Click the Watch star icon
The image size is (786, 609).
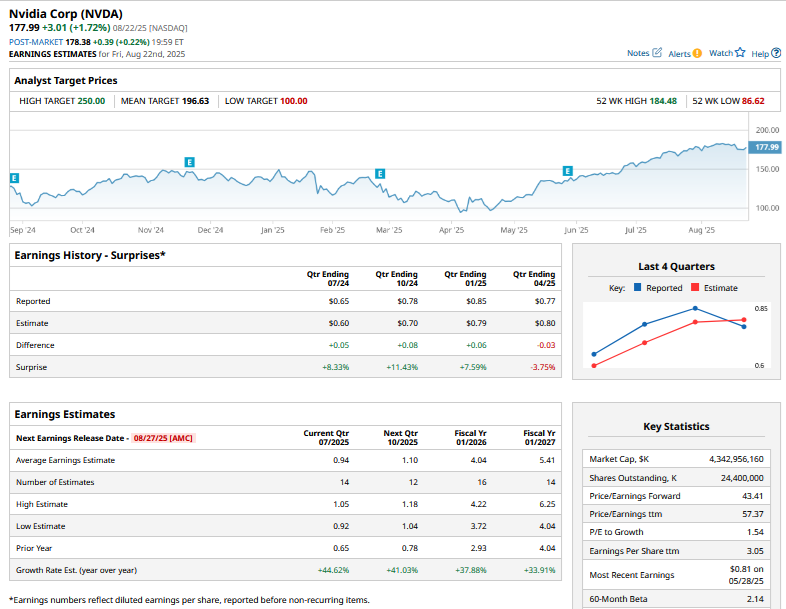(740, 52)
